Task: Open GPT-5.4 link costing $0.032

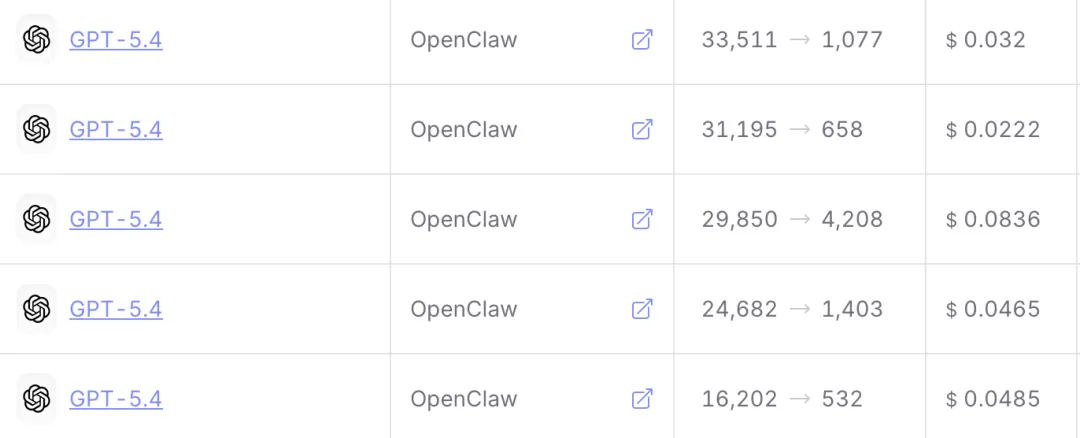Action: [116, 40]
